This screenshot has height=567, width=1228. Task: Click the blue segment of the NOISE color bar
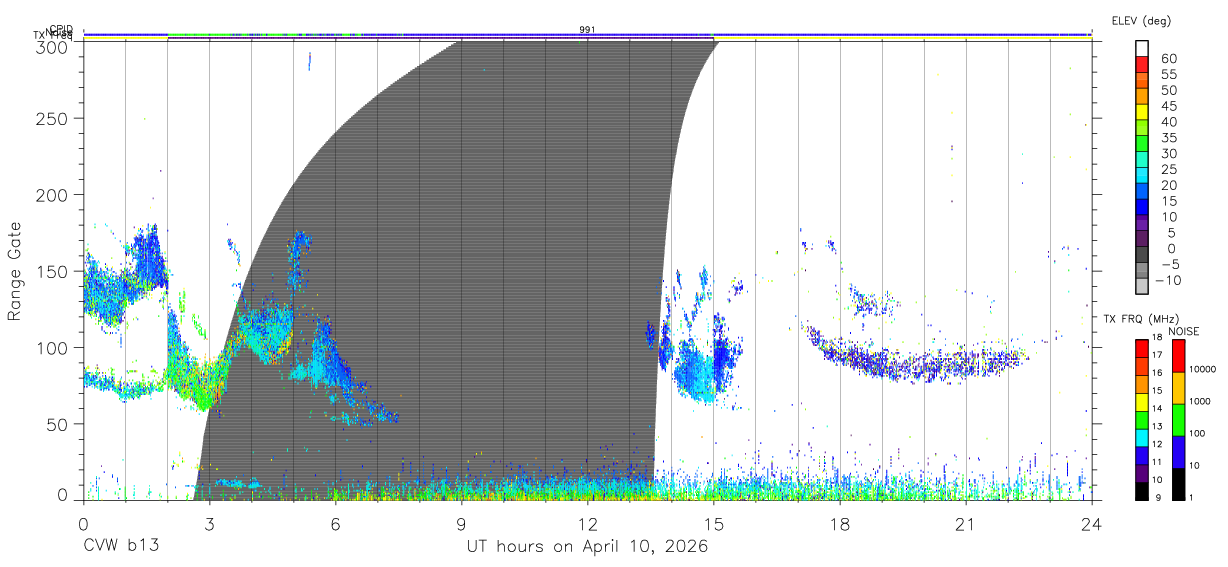1177,452
